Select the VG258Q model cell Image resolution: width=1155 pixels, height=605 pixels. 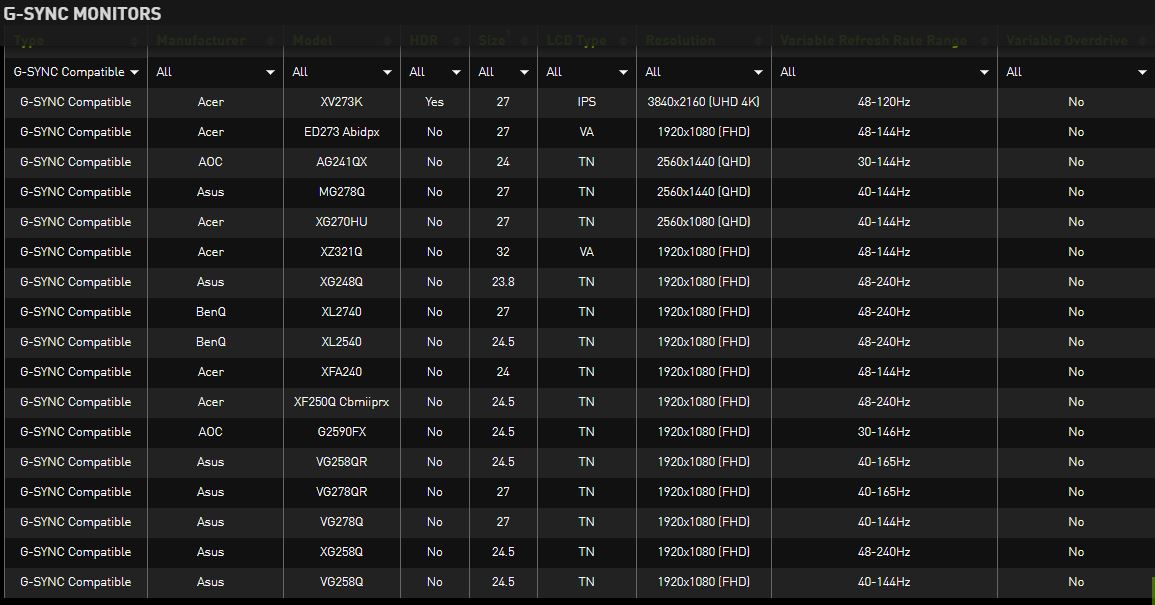click(342, 581)
